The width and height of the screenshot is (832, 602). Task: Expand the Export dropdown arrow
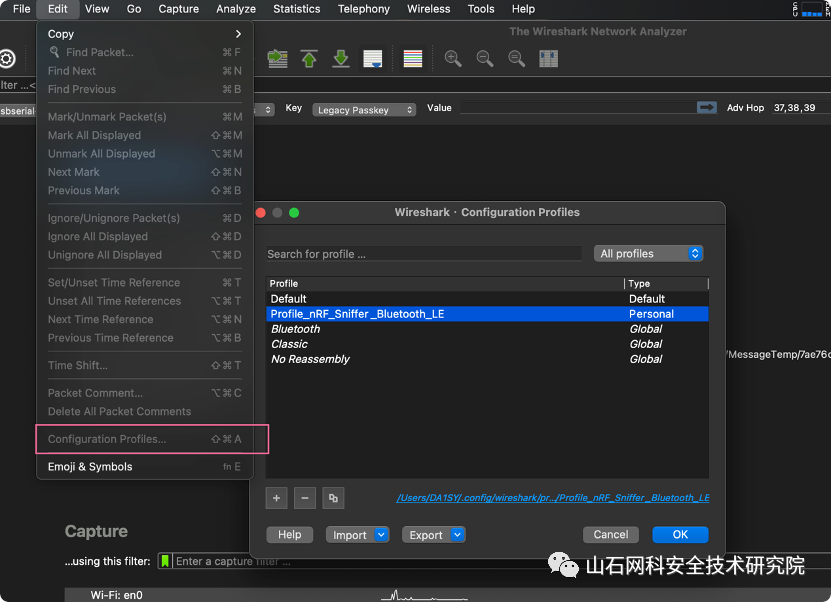(x=457, y=535)
